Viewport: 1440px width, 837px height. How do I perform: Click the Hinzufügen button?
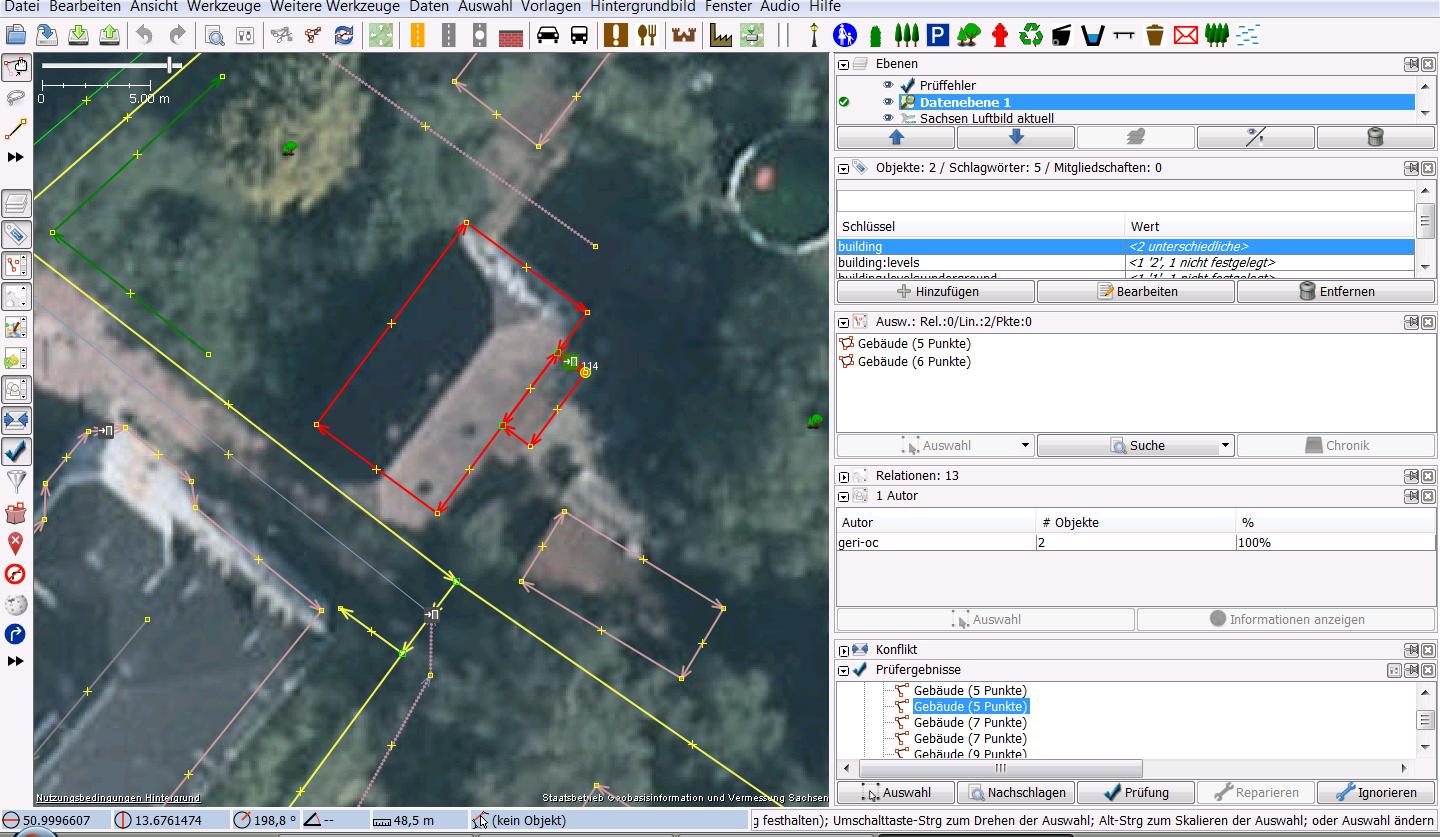[936, 291]
